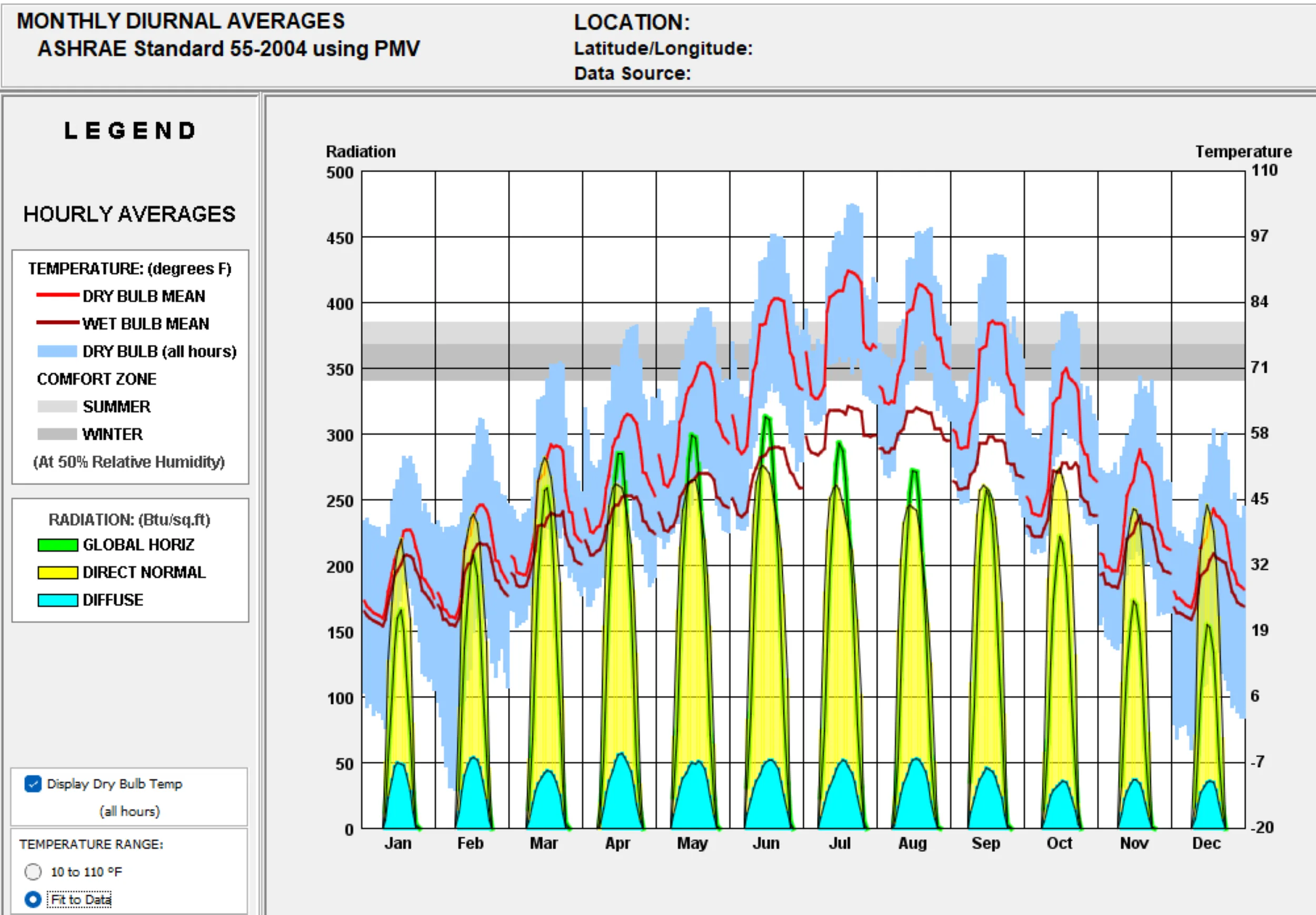Click the blue DRY BULB (all hours) swatch
Viewport: 1316px width, 915px height.
[x=57, y=352]
